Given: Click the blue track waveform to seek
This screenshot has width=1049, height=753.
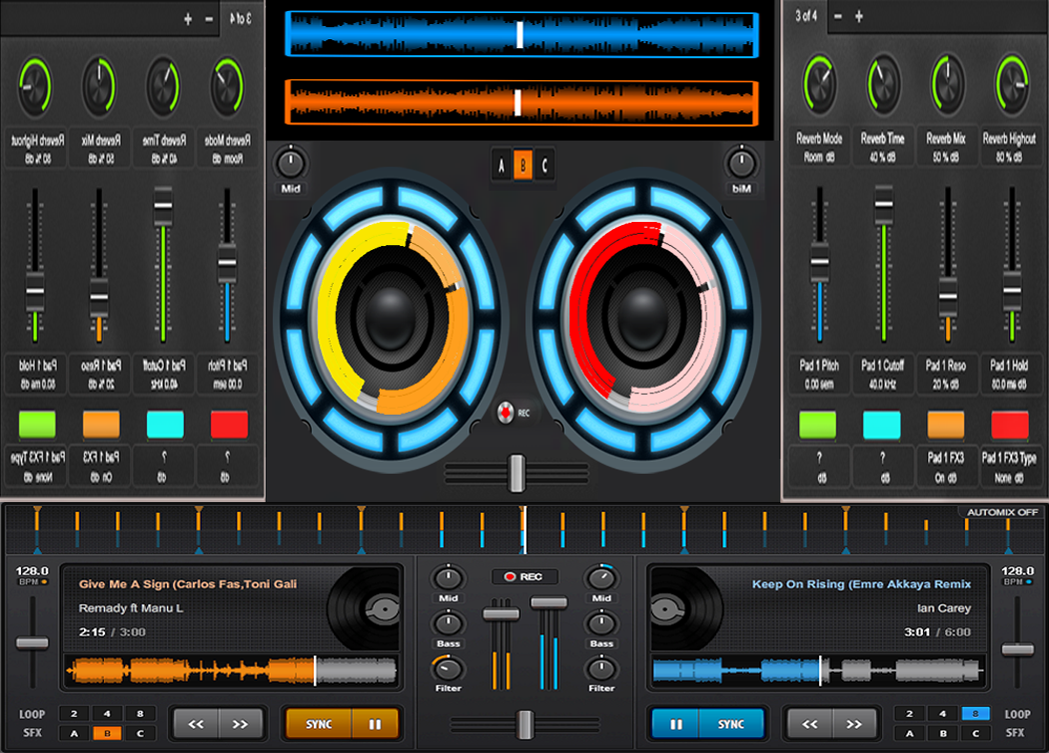Looking at the screenshot, I should 818,670.
